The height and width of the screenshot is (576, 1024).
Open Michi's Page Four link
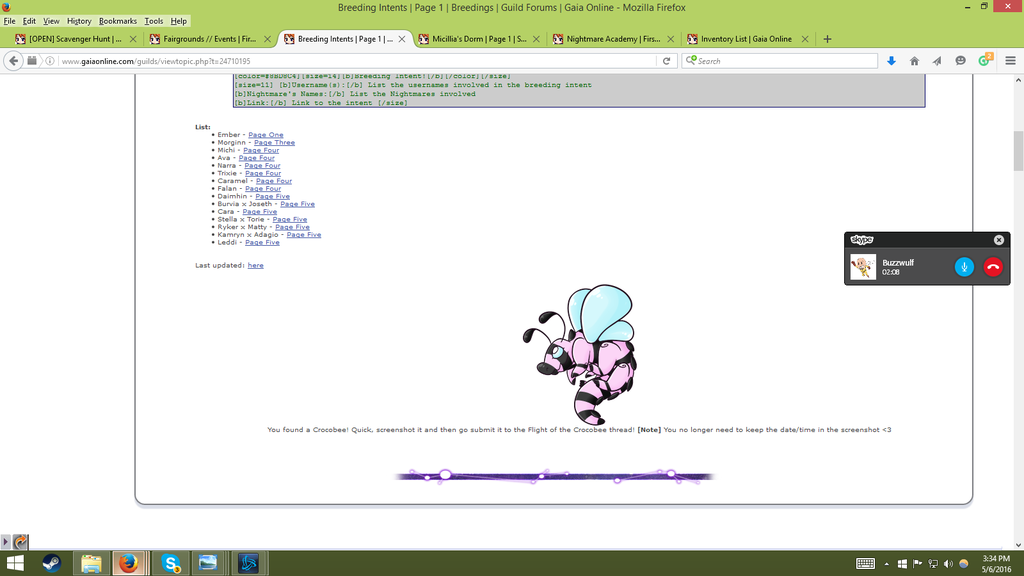pyautogui.click(x=261, y=150)
